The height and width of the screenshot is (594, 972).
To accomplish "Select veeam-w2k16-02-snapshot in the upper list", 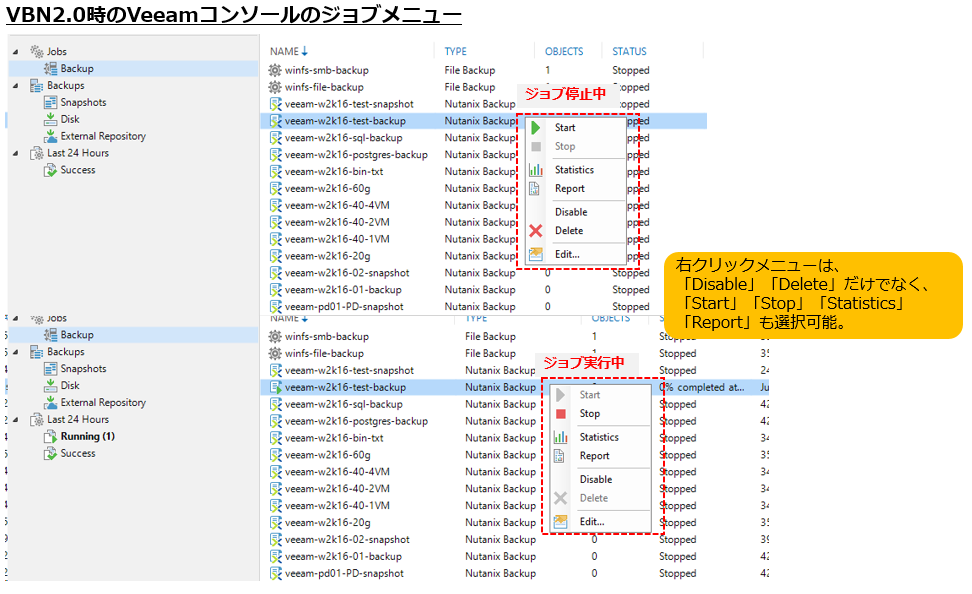I will pyautogui.click(x=347, y=273).
